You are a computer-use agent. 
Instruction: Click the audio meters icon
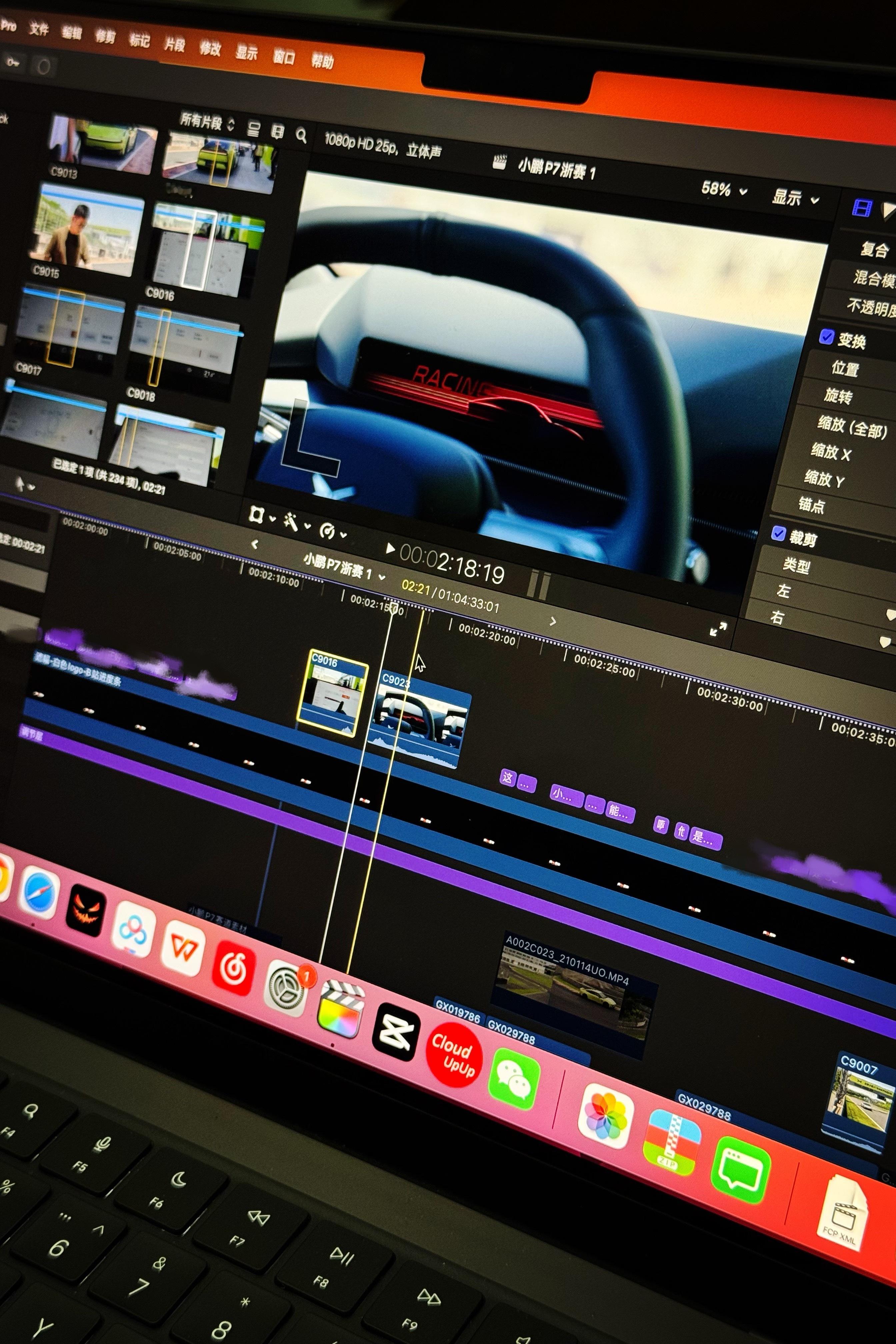pyautogui.click(x=539, y=585)
